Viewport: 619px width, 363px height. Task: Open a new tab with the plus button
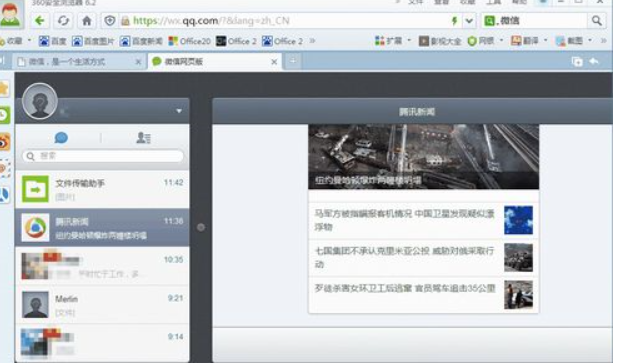click(x=293, y=61)
